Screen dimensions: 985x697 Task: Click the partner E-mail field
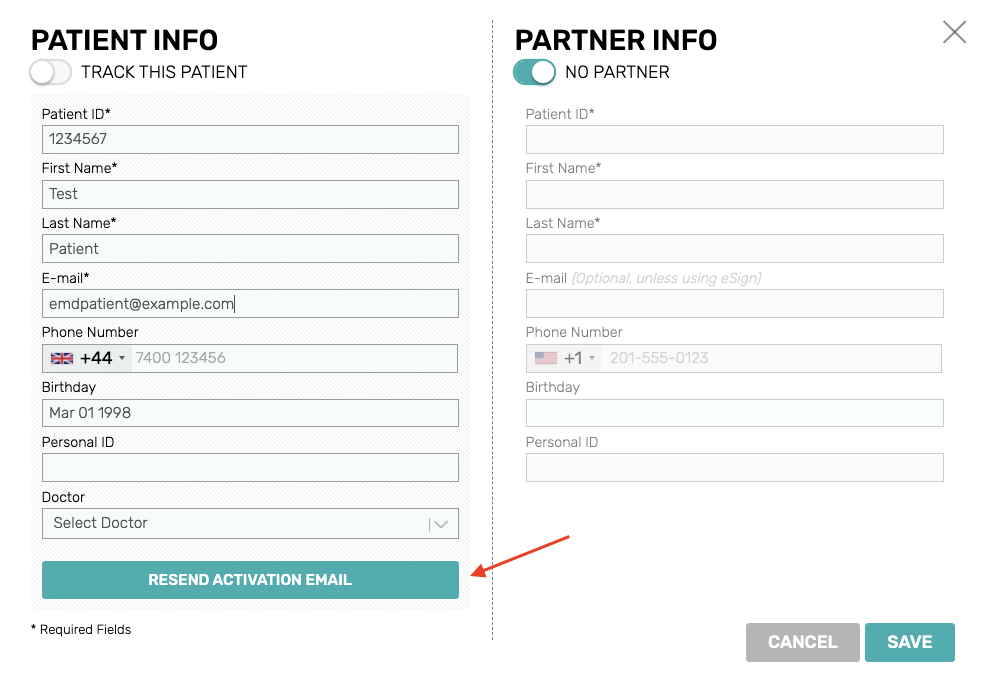coord(734,304)
